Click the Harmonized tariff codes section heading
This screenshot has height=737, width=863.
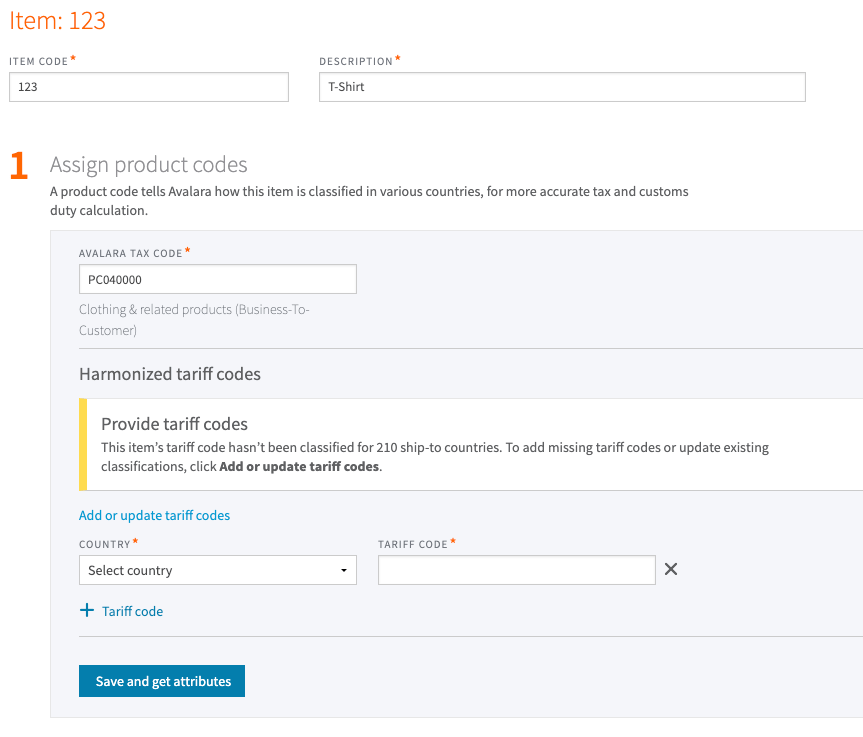click(170, 374)
